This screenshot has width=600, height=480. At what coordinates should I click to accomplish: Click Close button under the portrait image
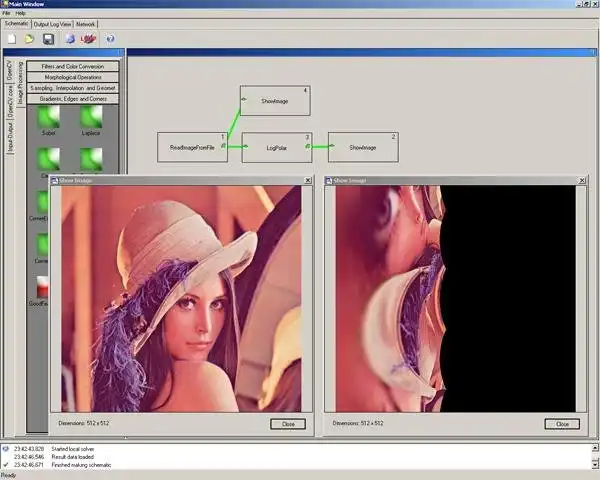pyautogui.click(x=288, y=424)
